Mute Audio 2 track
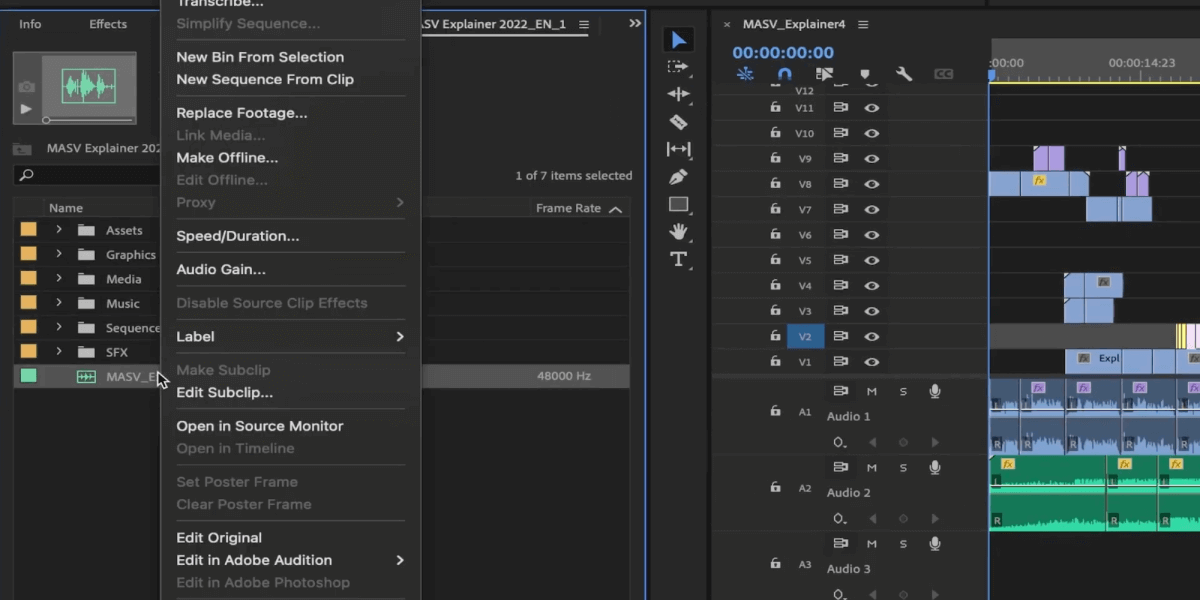This screenshot has height=600, width=1200. 872,467
